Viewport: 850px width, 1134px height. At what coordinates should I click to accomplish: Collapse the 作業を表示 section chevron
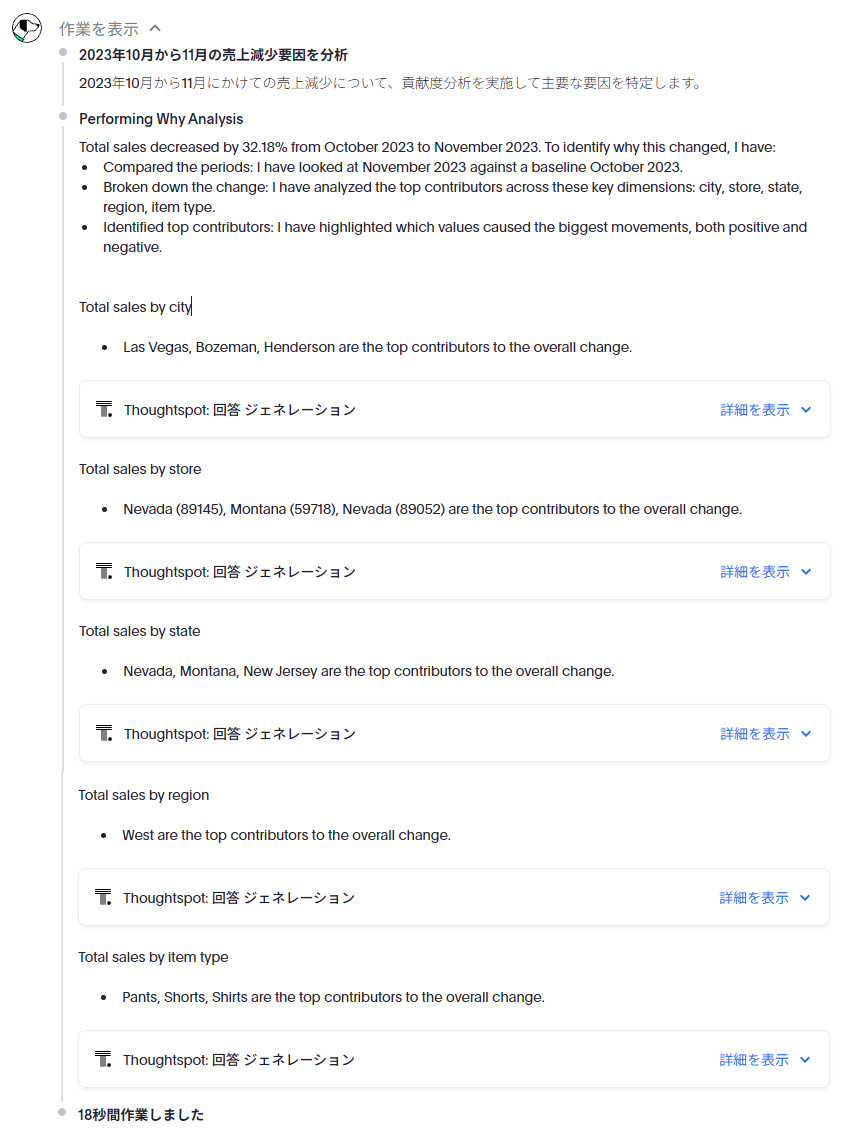pyautogui.click(x=155, y=29)
